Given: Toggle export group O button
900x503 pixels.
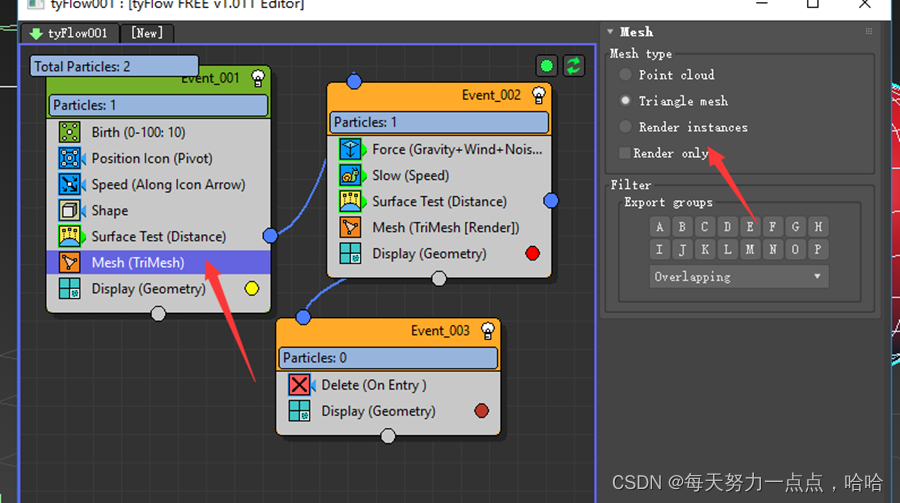Looking at the screenshot, I should point(795,250).
